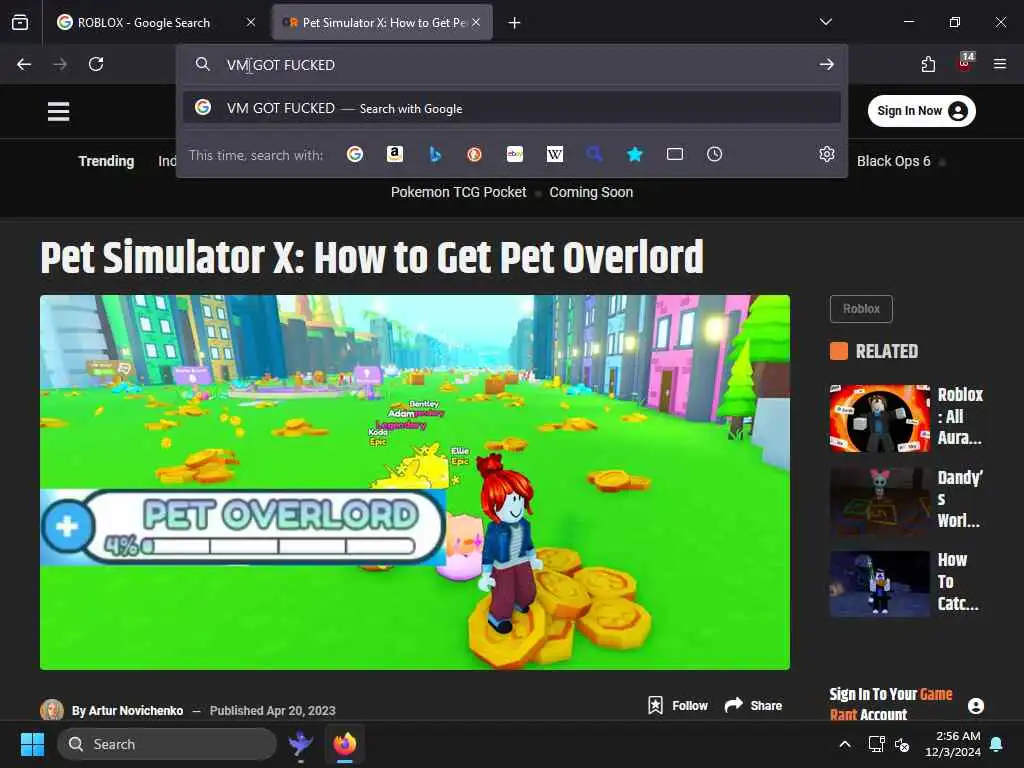Open the clock showing 2:56 AM
Image resolution: width=1024 pixels, height=768 pixels.
point(953,744)
